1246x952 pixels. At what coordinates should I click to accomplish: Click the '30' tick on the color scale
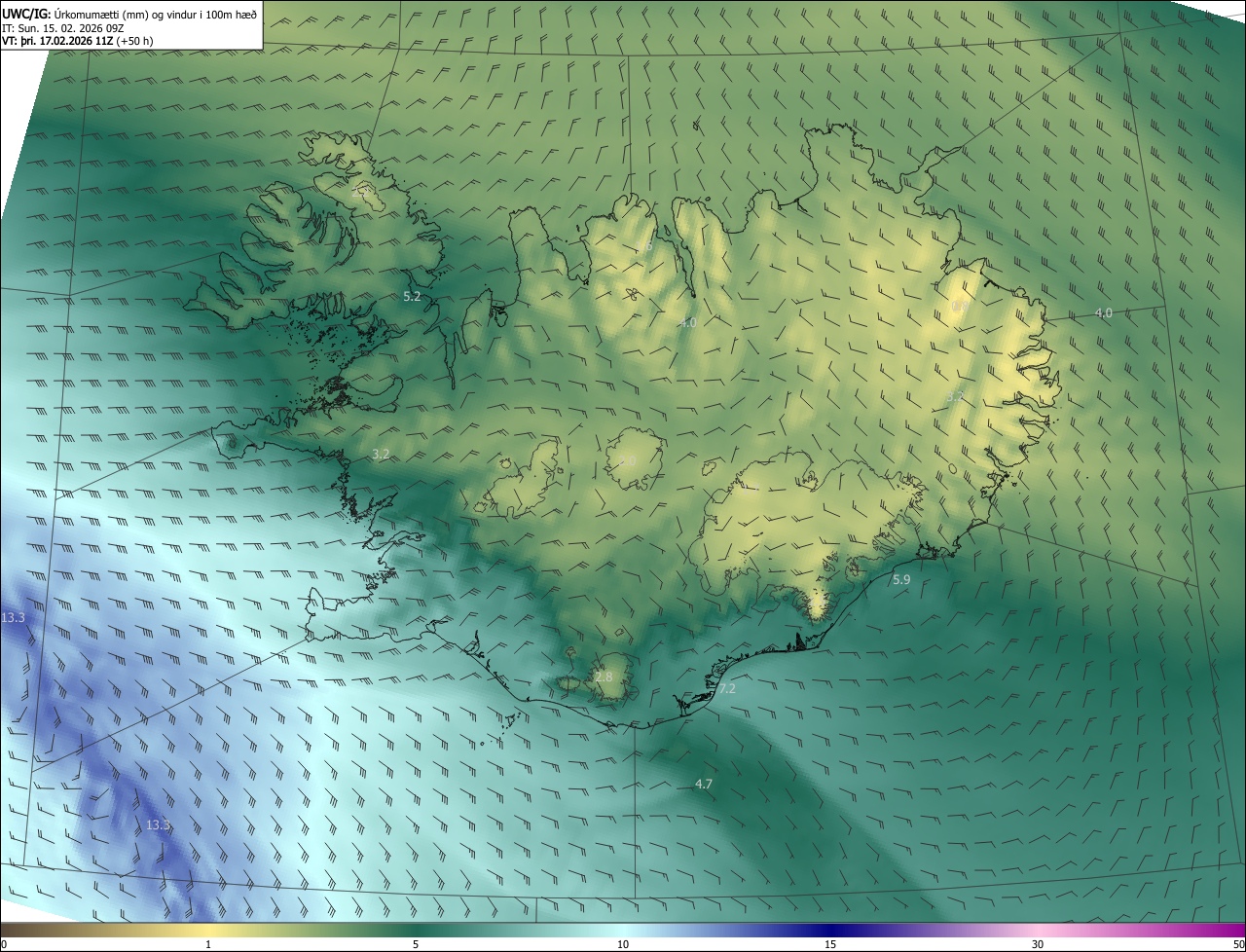(x=1038, y=944)
